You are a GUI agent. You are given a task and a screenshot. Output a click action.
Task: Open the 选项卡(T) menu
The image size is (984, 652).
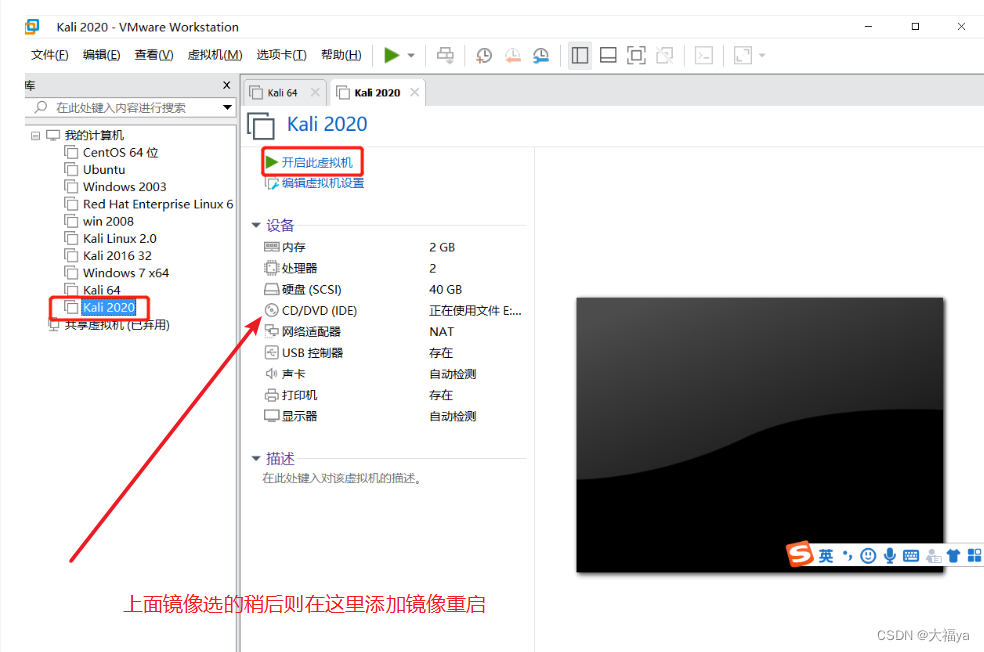click(281, 55)
